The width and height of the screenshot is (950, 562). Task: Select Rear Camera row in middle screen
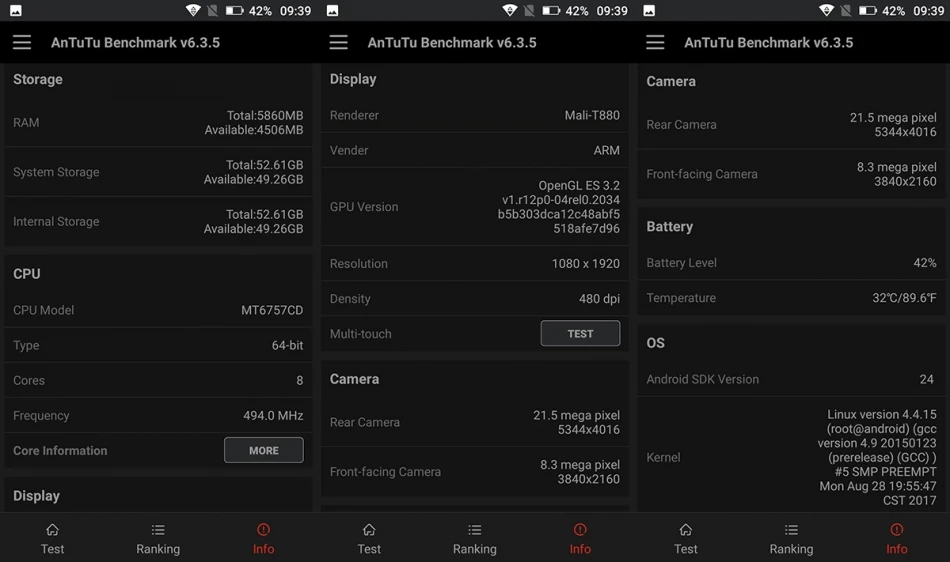coord(475,422)
